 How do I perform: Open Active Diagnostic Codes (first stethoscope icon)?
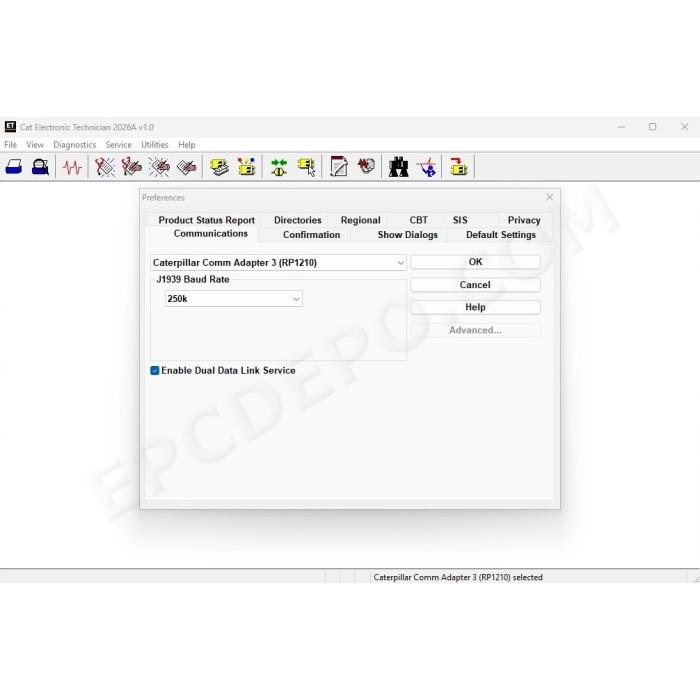tap(105, 167)
